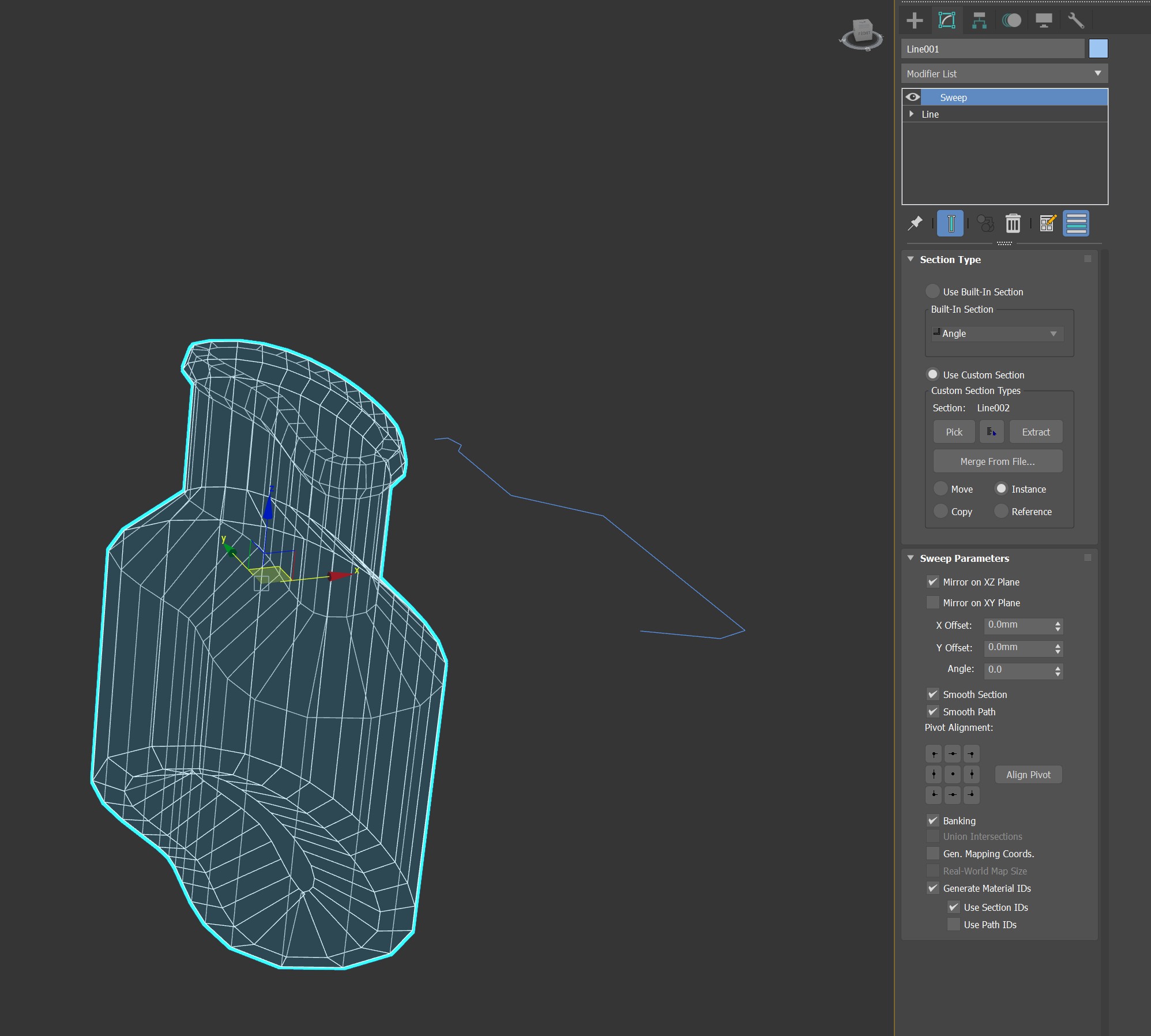Switch to the Hierarchy panel icon
The height and width of the screenshot is (1036, 1151).
pos(979,21)
